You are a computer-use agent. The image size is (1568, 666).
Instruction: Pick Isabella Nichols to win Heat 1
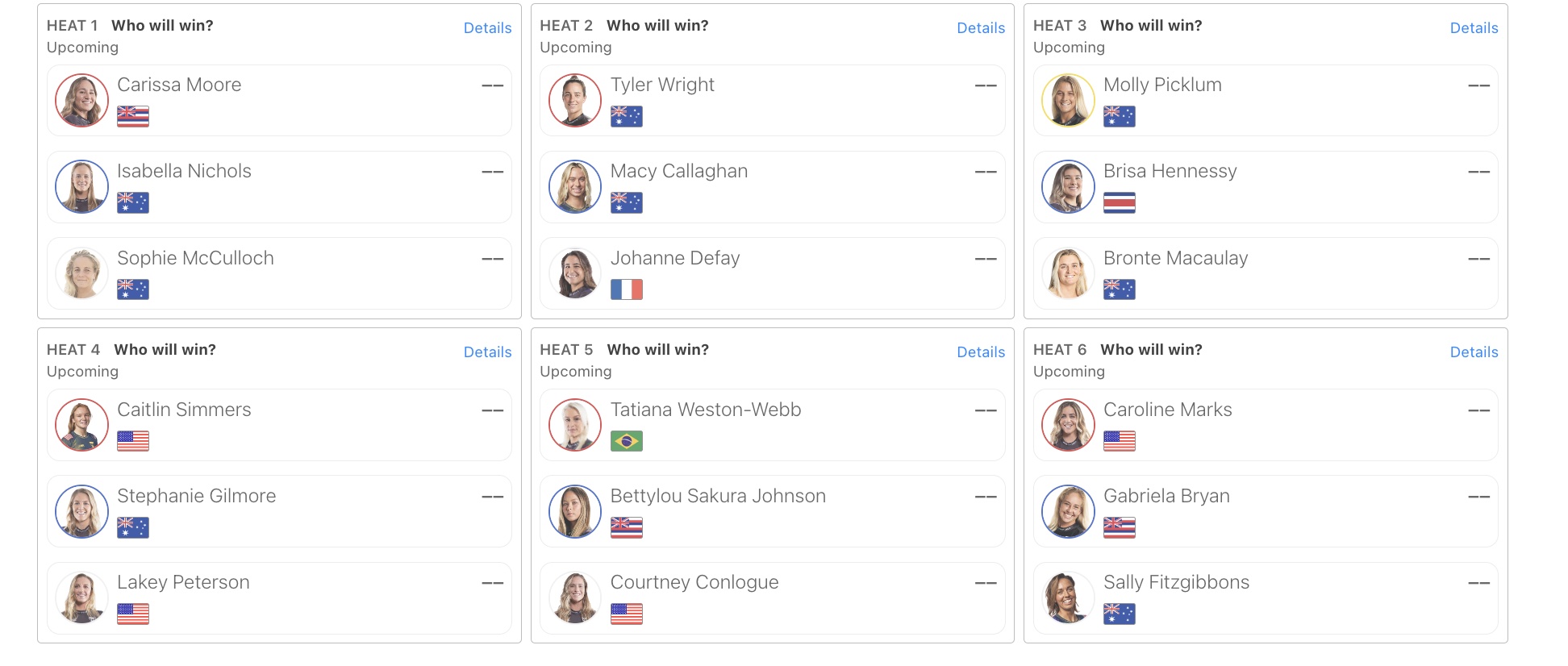(279, 187)
